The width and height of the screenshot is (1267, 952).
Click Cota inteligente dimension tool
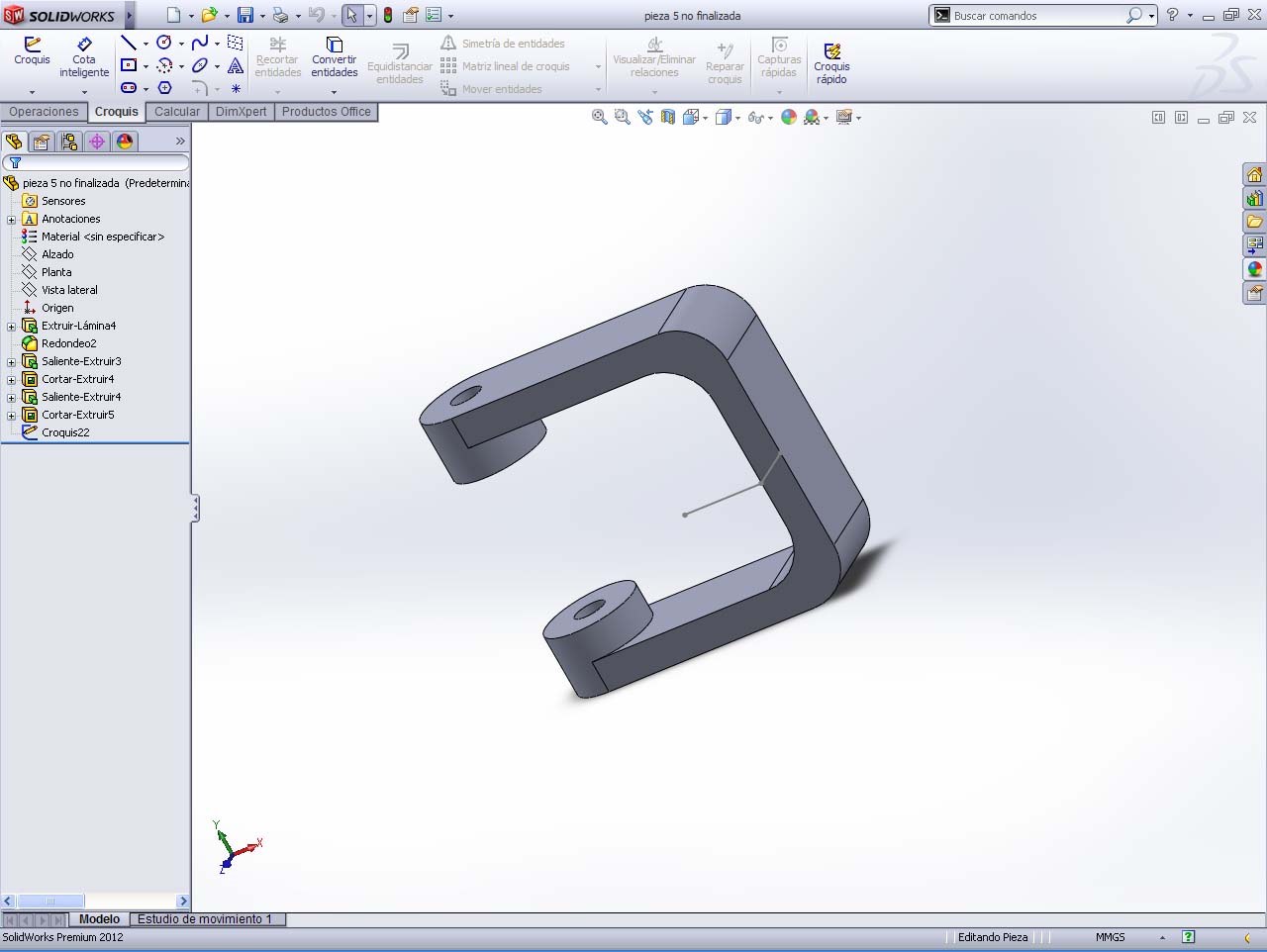[84, 57]
